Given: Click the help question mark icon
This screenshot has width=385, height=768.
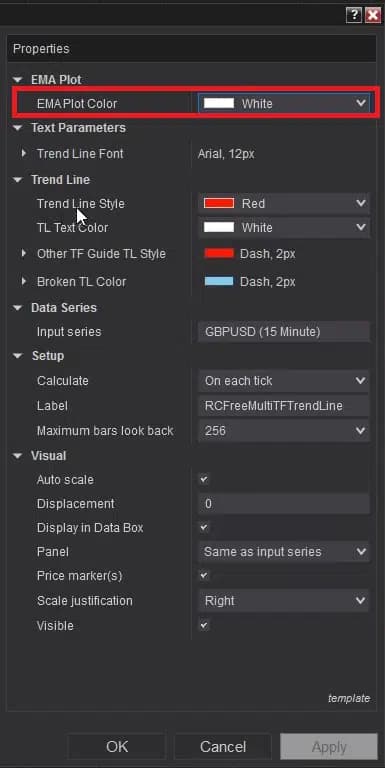Looking at the screenshot, I should point(354,15).
